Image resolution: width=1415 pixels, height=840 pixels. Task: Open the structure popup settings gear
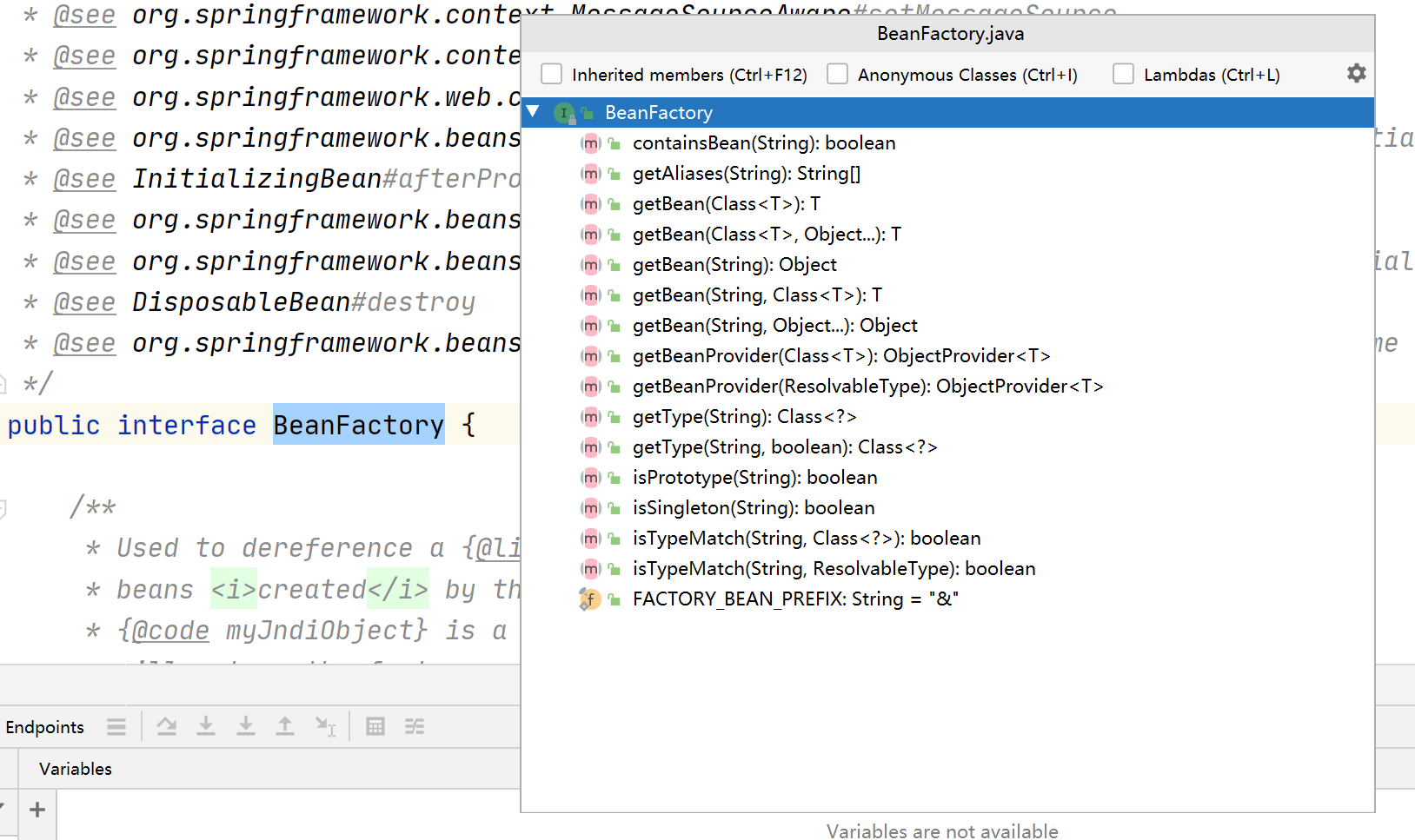[x=1356, y=74]
